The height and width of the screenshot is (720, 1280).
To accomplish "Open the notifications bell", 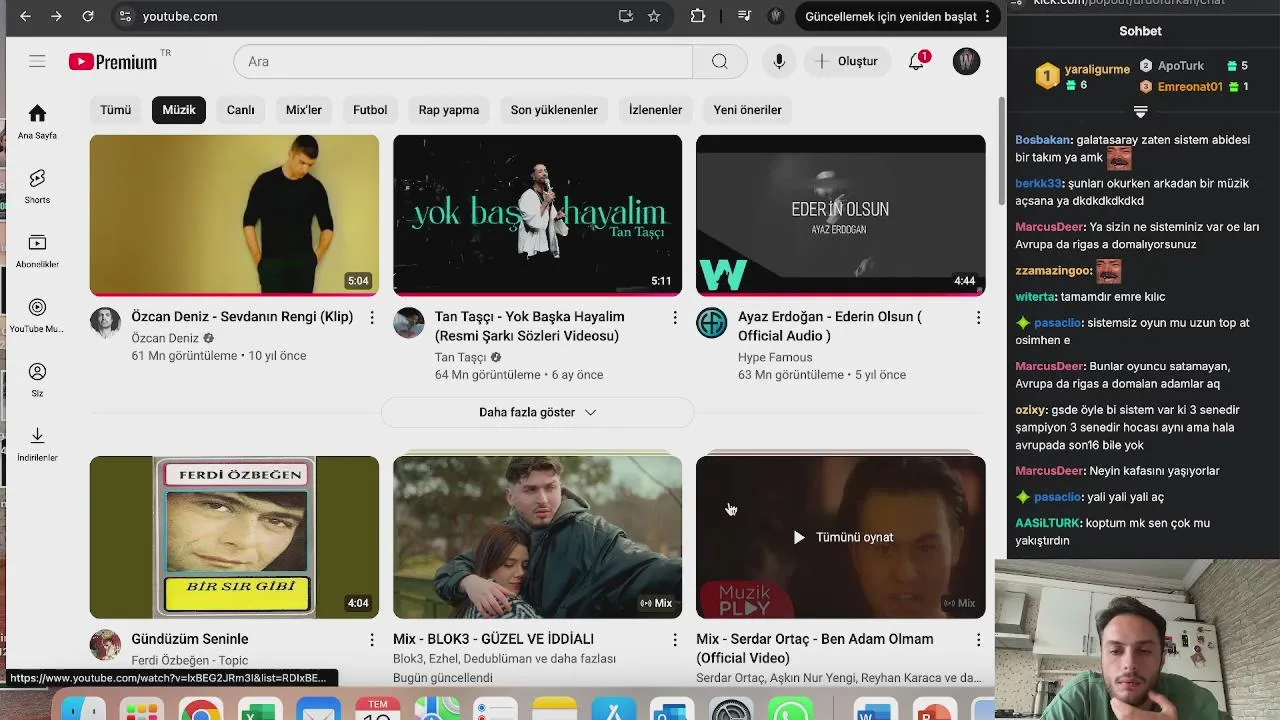I will pyautogui.click(x=916, y=61).
